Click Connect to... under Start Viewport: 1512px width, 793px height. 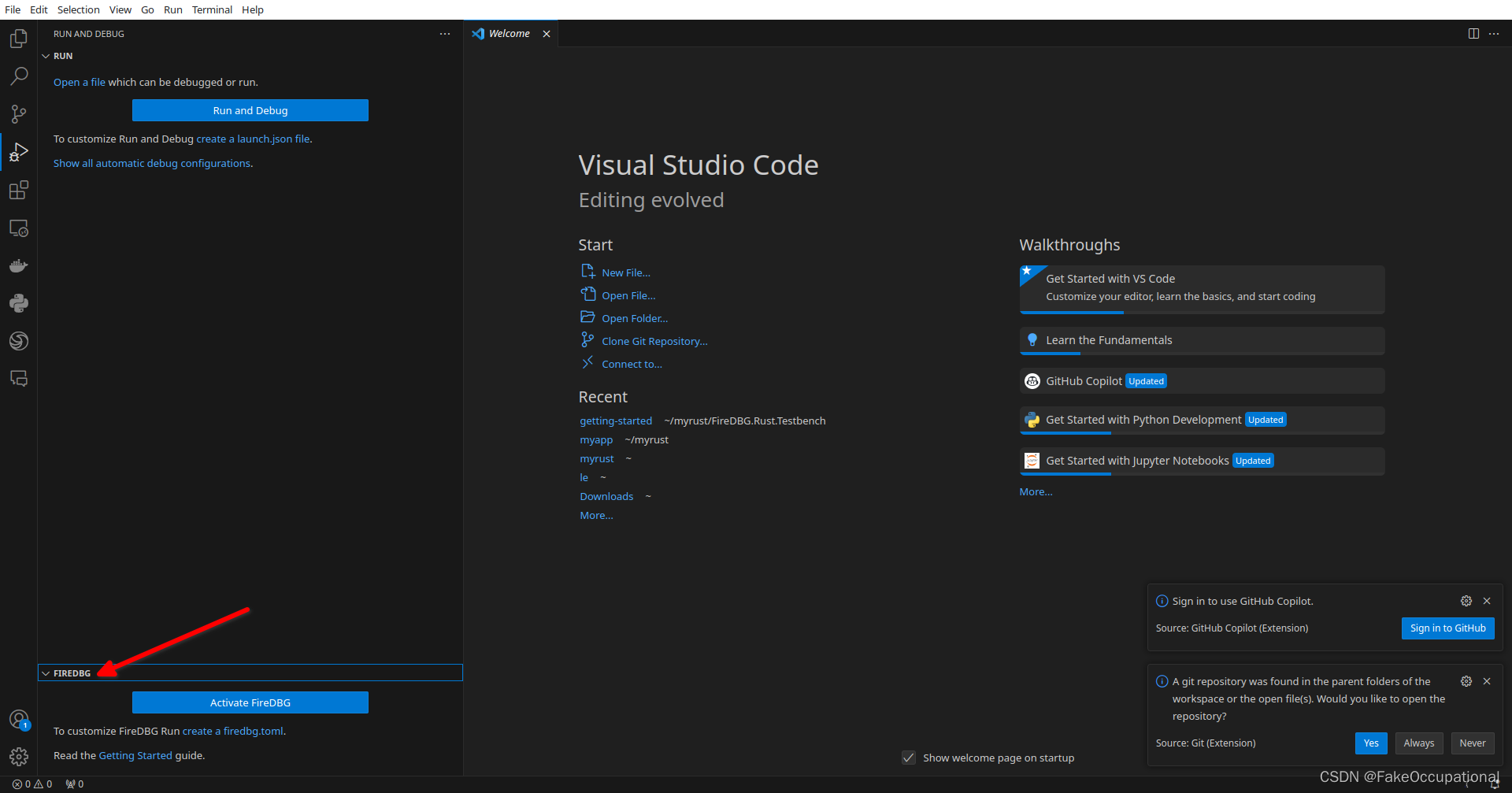(x=632, y=364)
